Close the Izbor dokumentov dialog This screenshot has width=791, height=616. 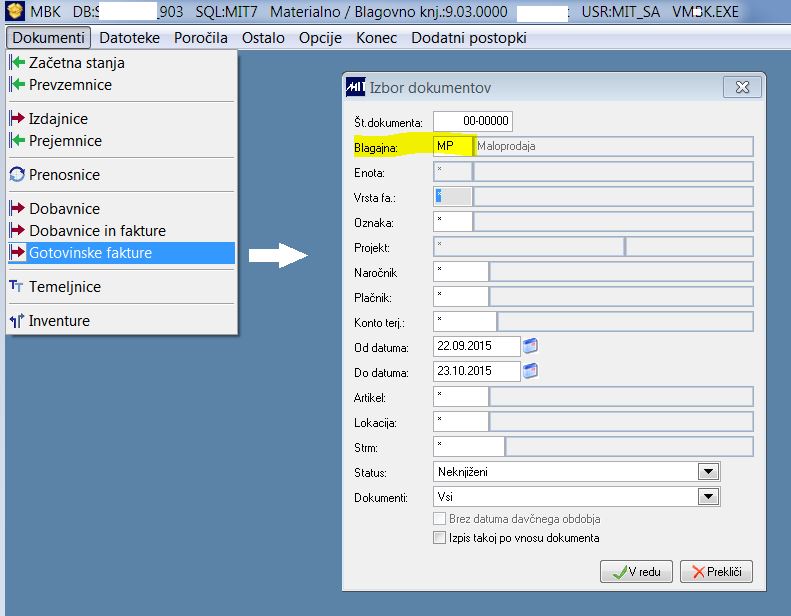[x=742, y=87]
